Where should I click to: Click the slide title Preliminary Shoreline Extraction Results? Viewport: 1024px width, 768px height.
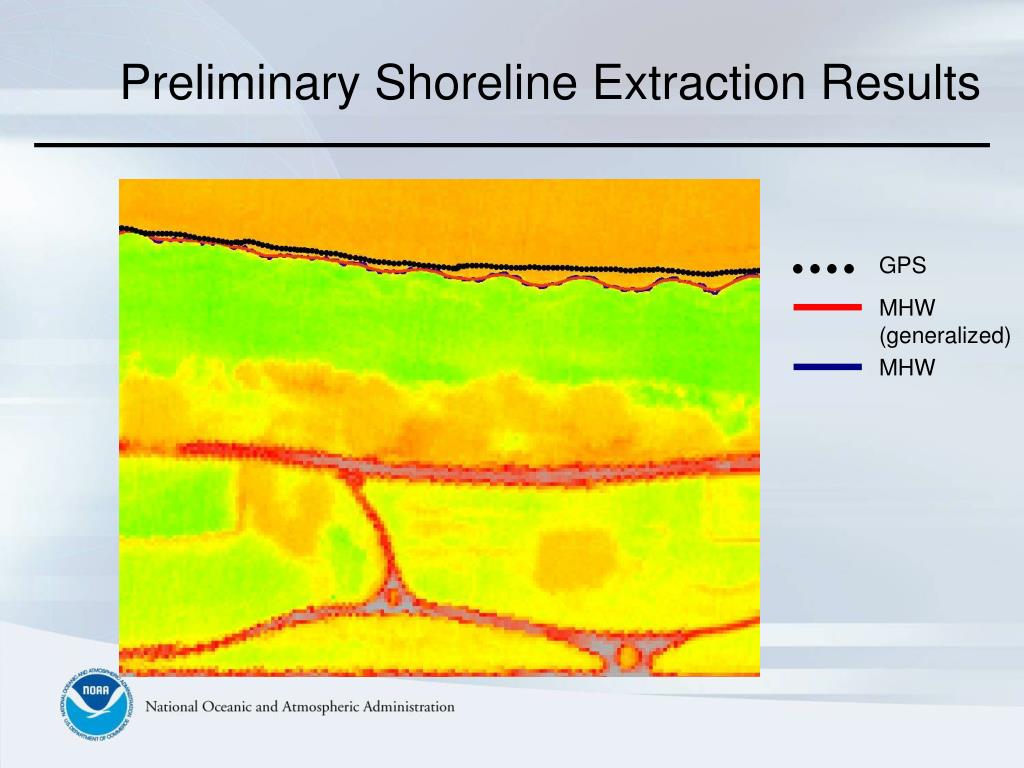550,82
